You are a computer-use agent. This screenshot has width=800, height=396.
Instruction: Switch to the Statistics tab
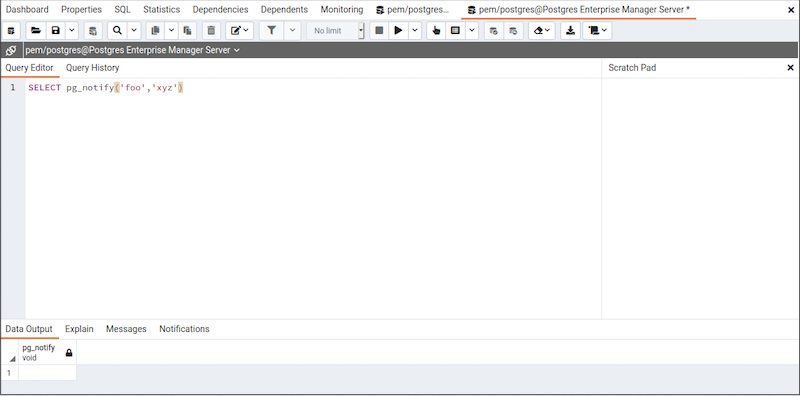click(161, 9)
